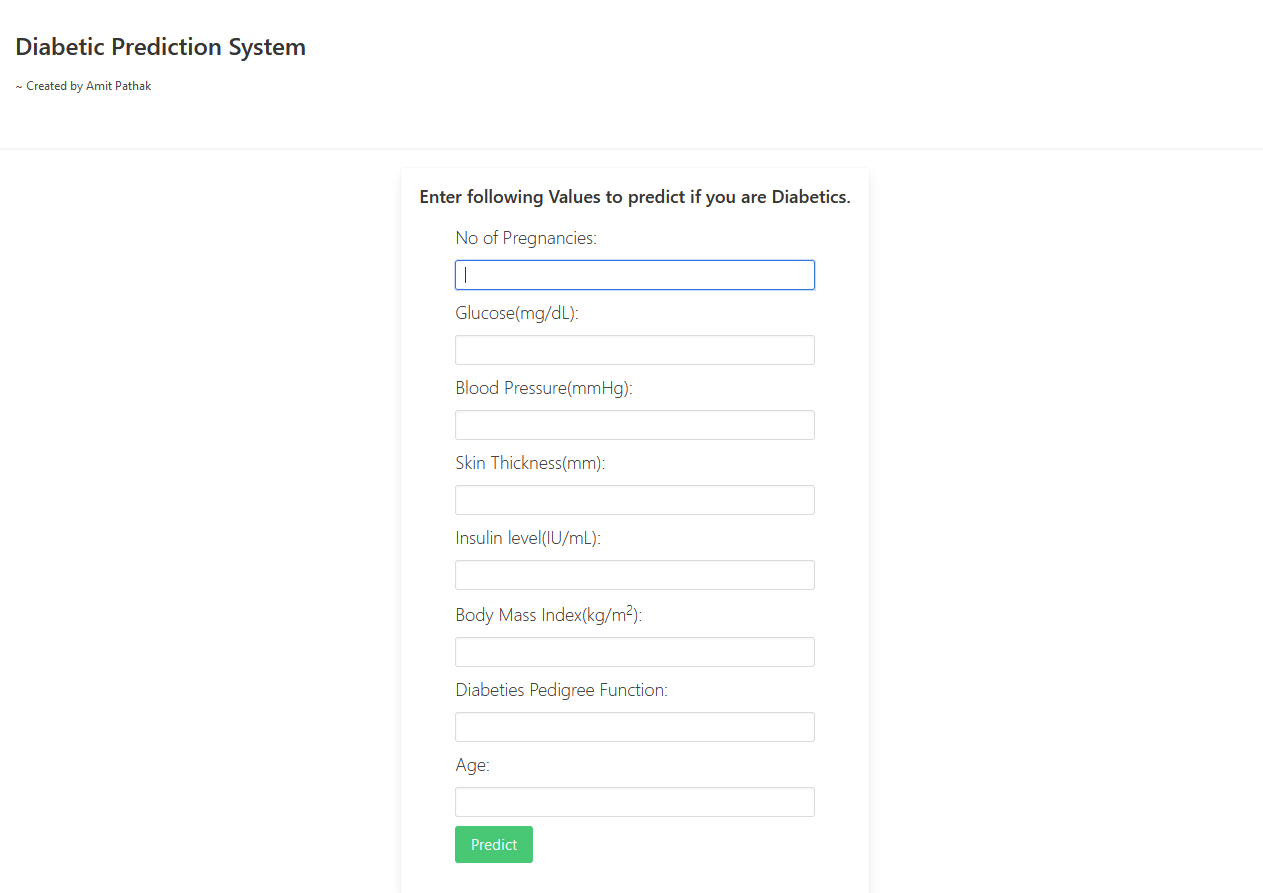
Task: Focus the Age input field
Action: pos(634,801)
